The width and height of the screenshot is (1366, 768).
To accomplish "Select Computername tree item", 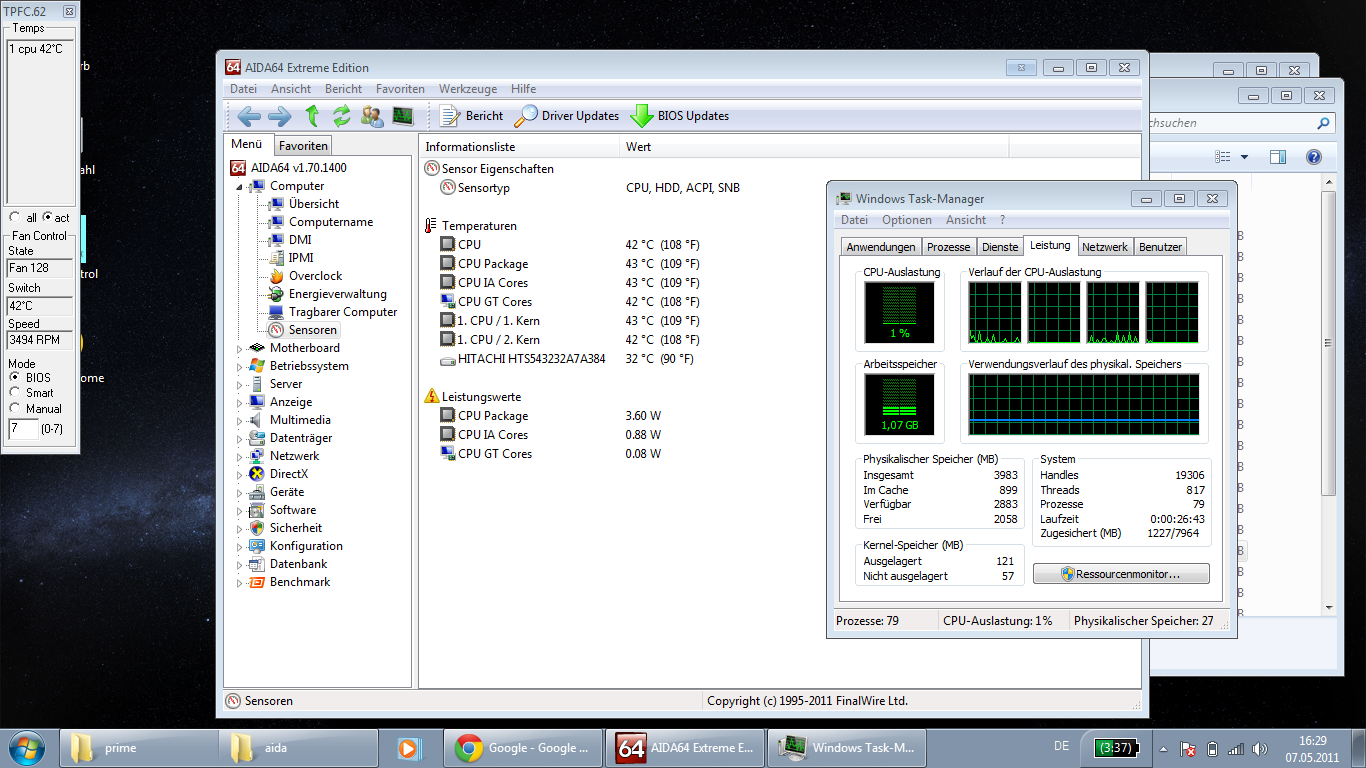I will click(x=331, y=222).
